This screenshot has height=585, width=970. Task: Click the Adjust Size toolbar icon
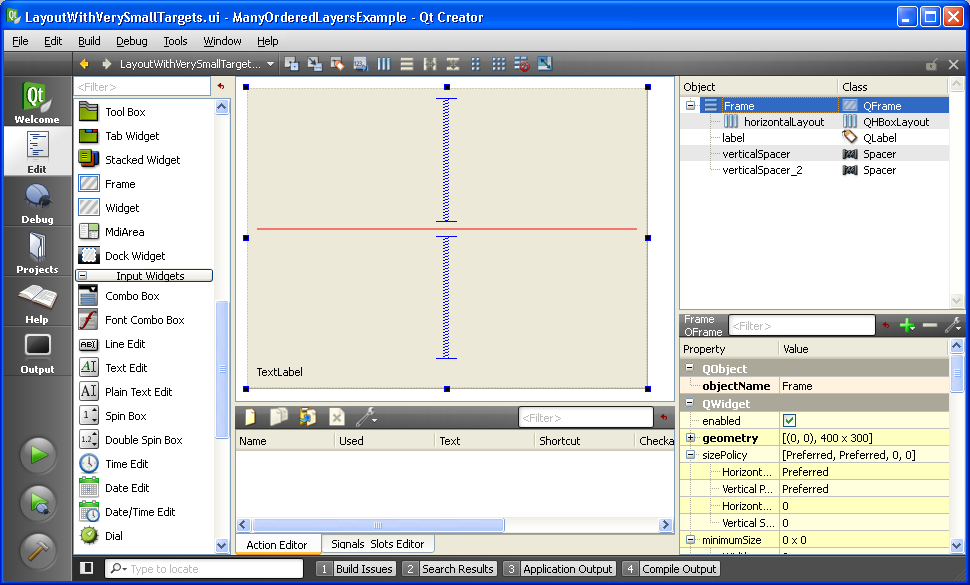[544, 64]
